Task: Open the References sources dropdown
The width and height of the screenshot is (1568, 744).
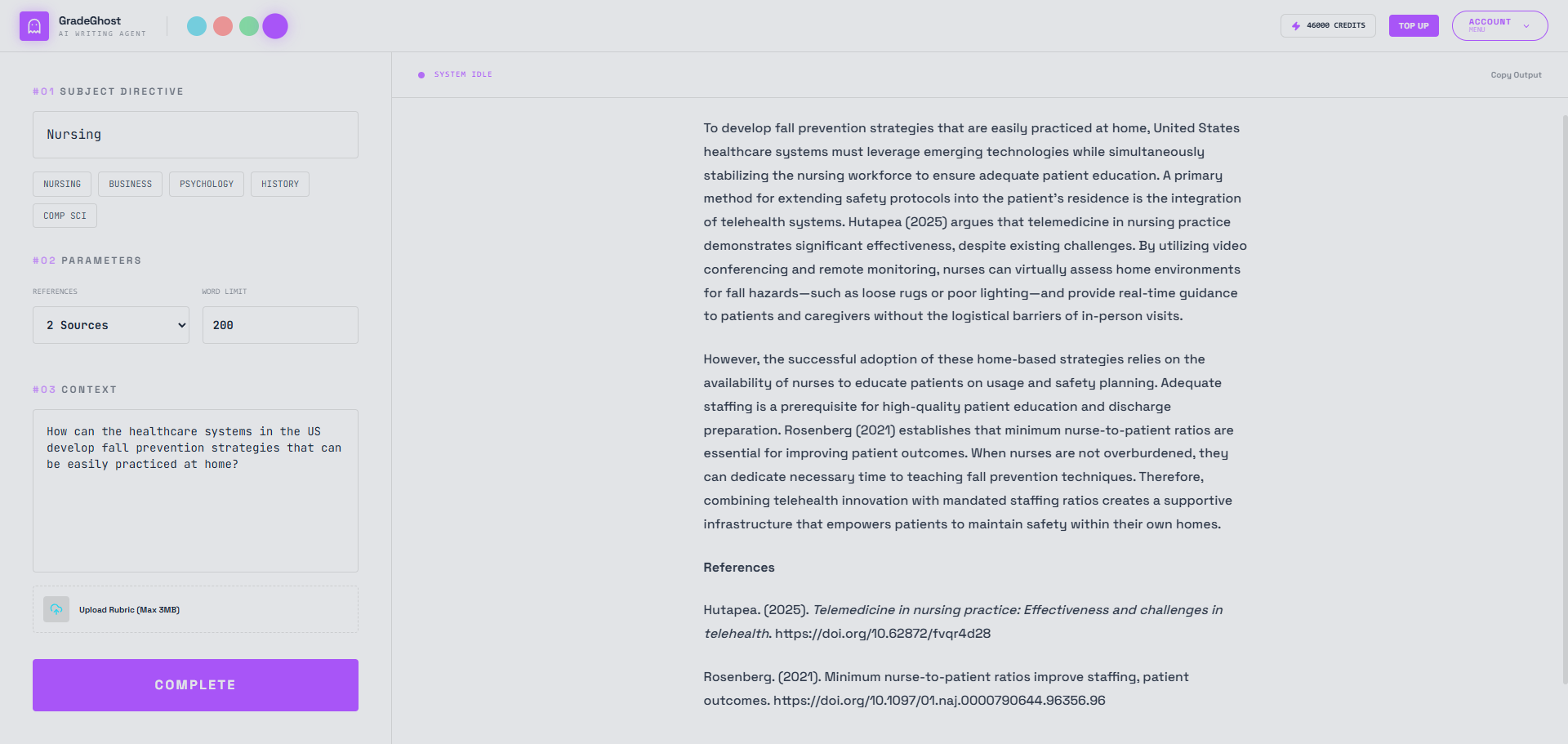Action: tap(111, 325)
